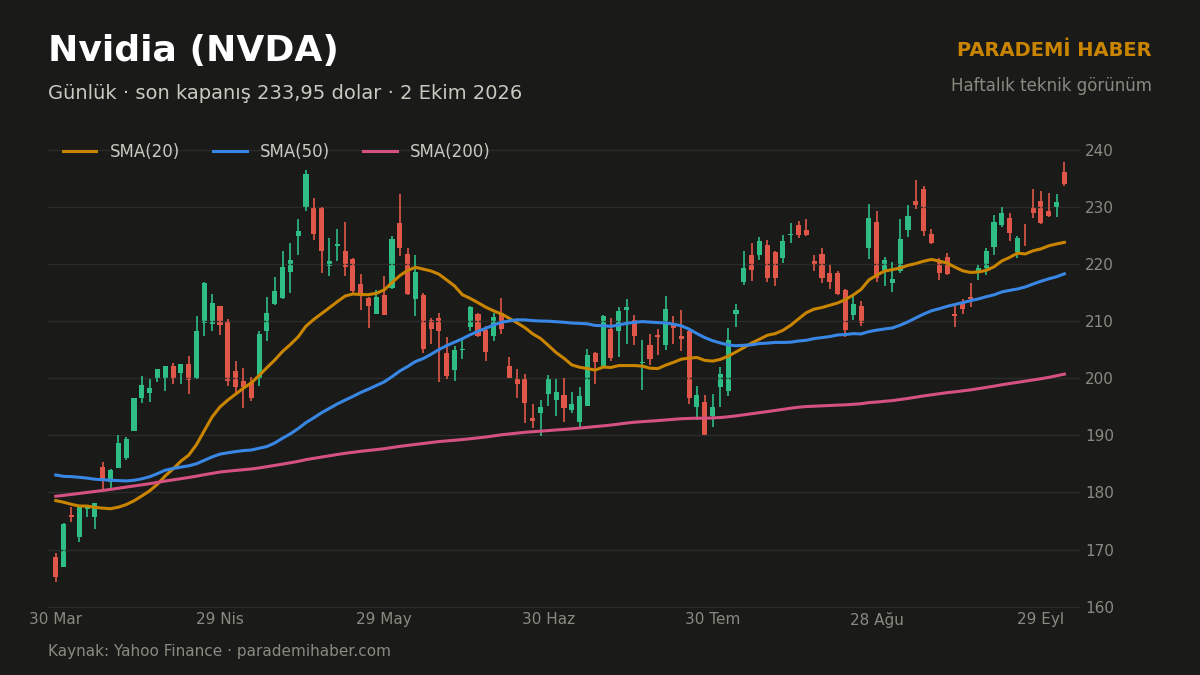The height and width of the screenshot is (675, 1200).
Task: Click the SMA(20) legend label
Action: pos(144,152)
